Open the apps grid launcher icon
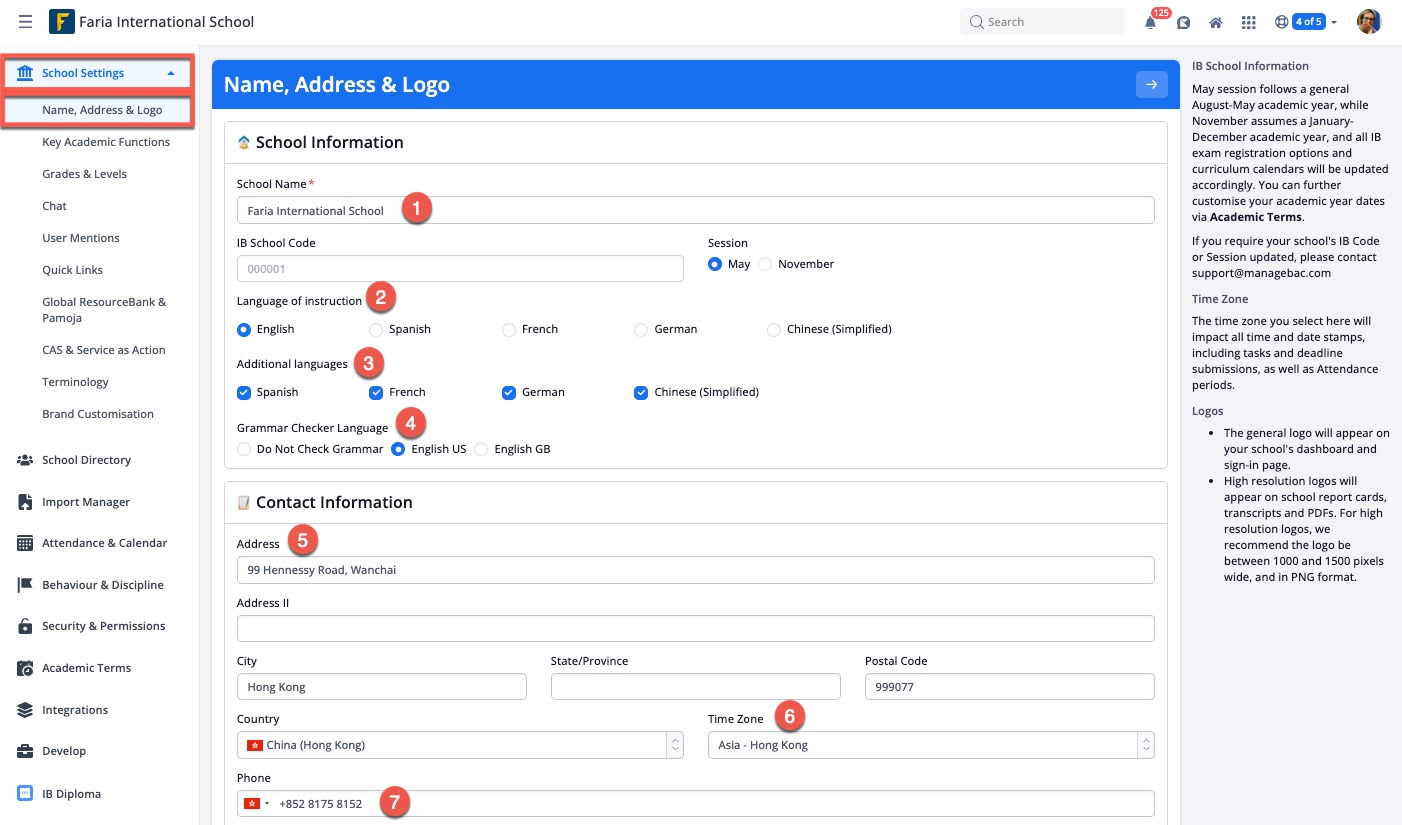1402x825 pixels. coord(1248,22)
